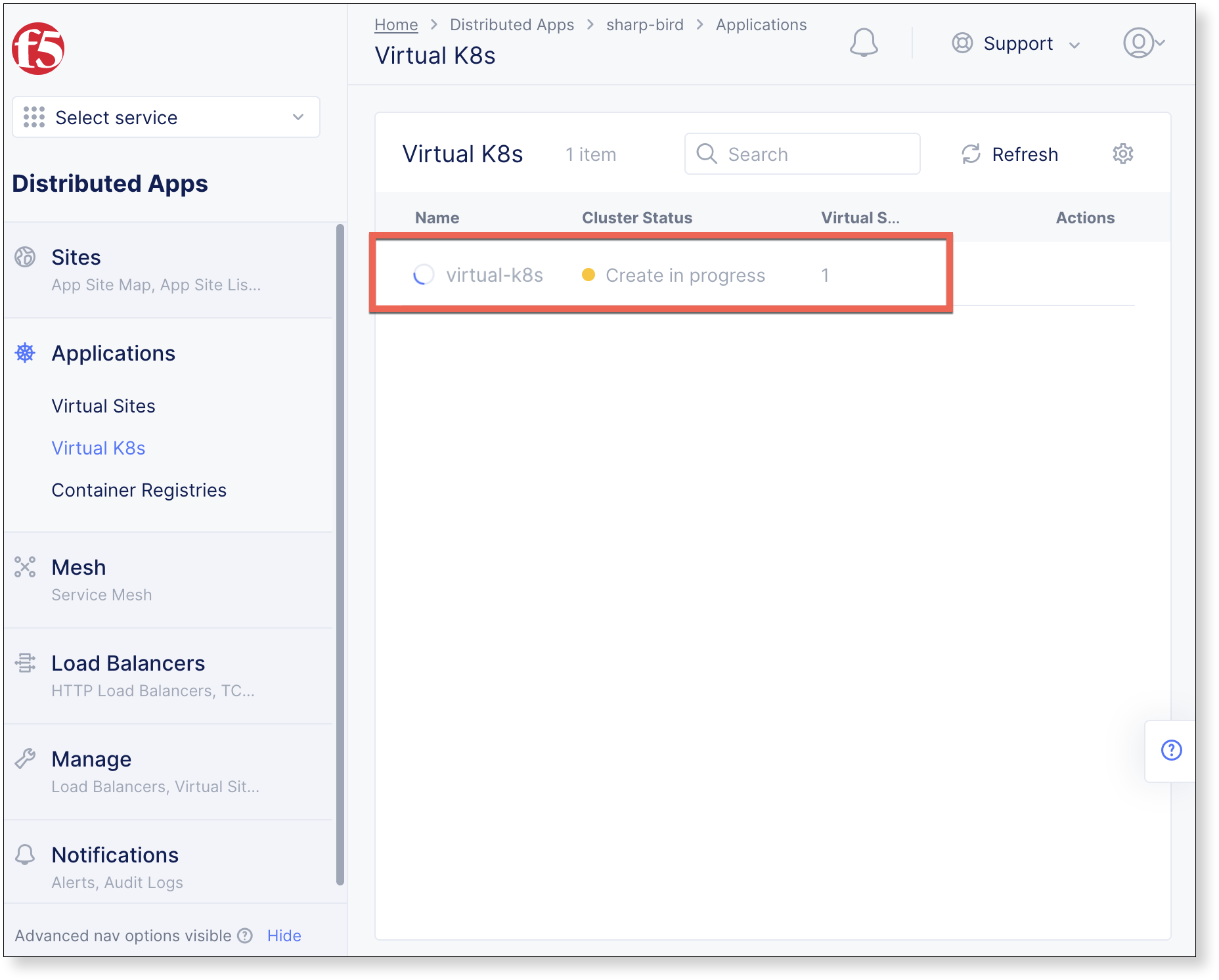Click the Applications breadcrumb
The width and height of the screenshot is (1219, 980).
click(x=761, y=25)
